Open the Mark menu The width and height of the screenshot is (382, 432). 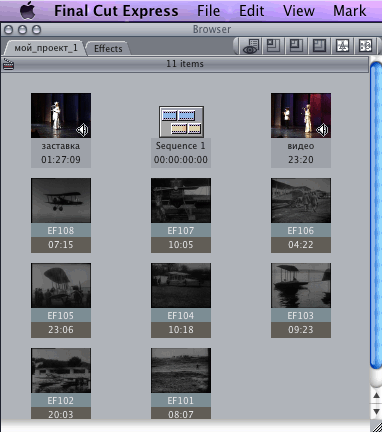(350, 11)
